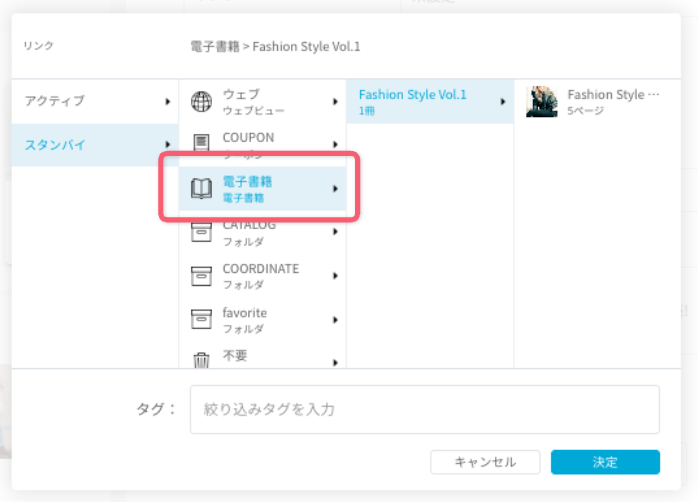Select the 不要 entry label
Viewport: 698px width, 502px height.
tap(235, 356)
